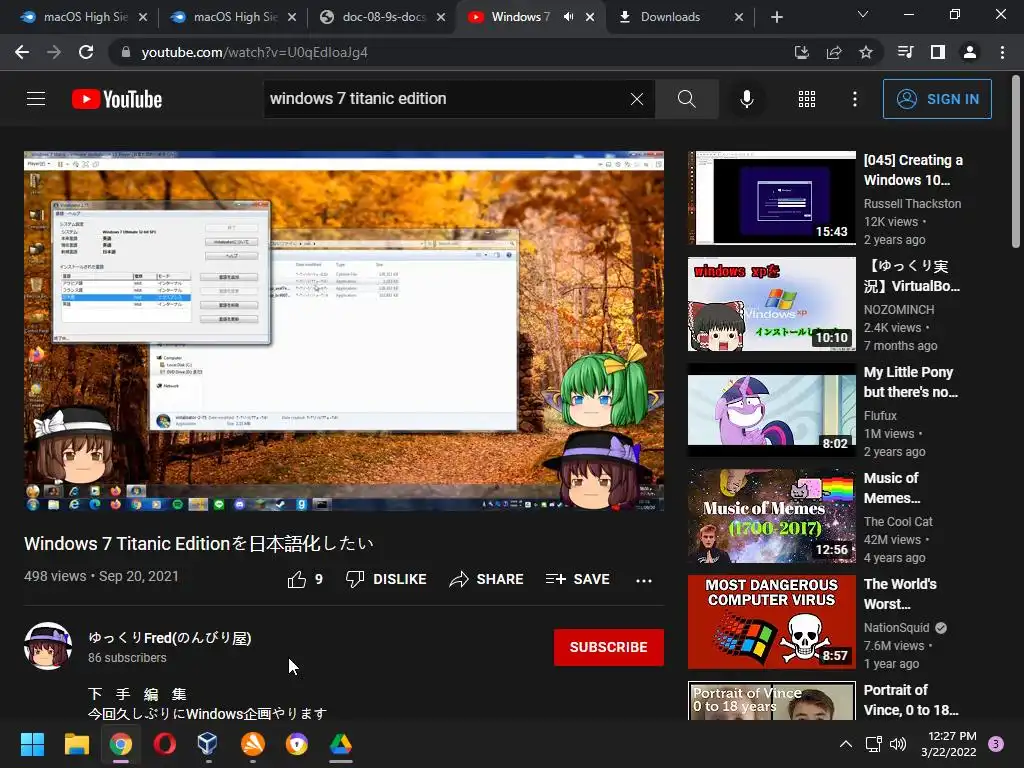
Task: Click the address bar URL
Action: (254, 52)
